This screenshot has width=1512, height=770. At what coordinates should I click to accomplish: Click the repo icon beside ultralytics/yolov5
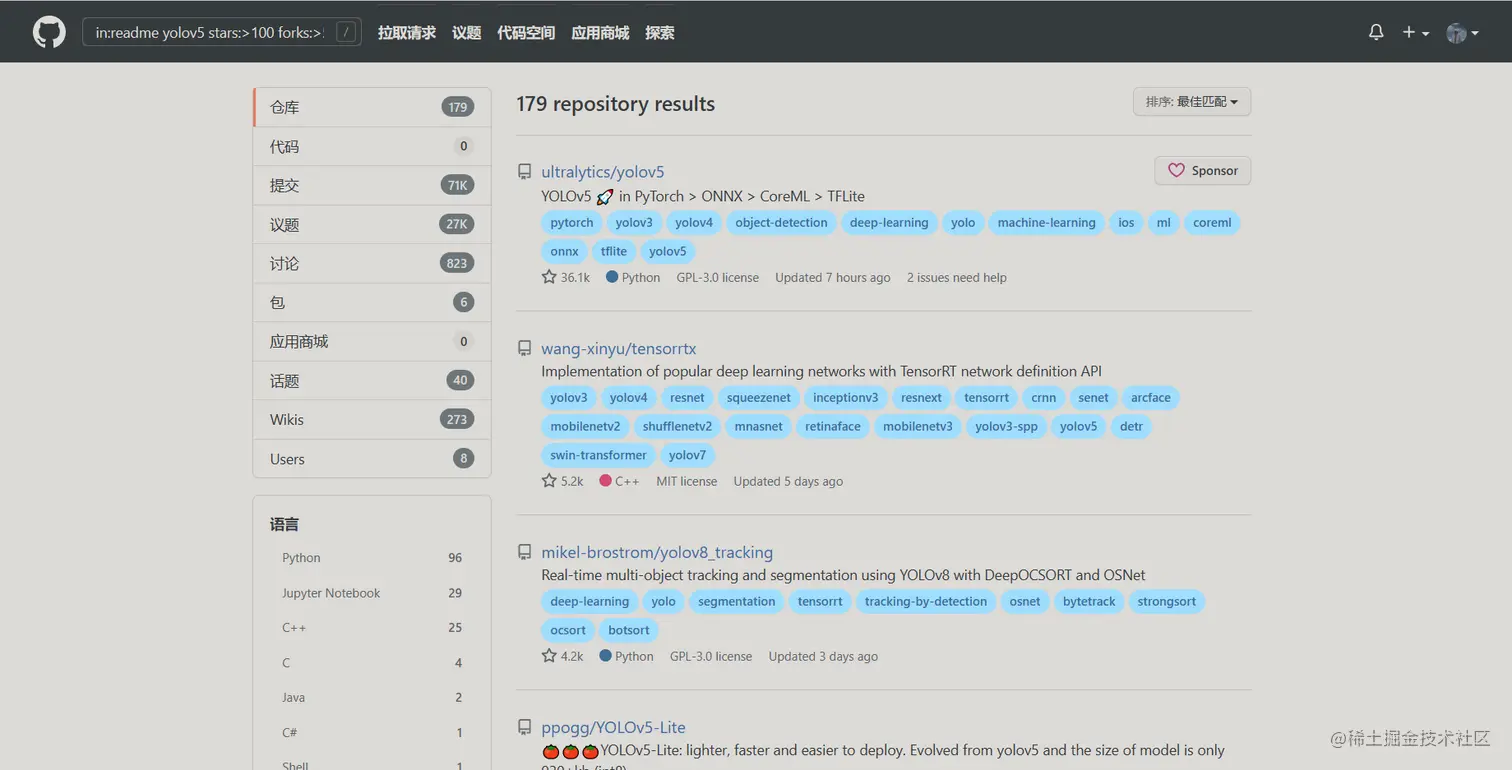(x=524, y=172)
